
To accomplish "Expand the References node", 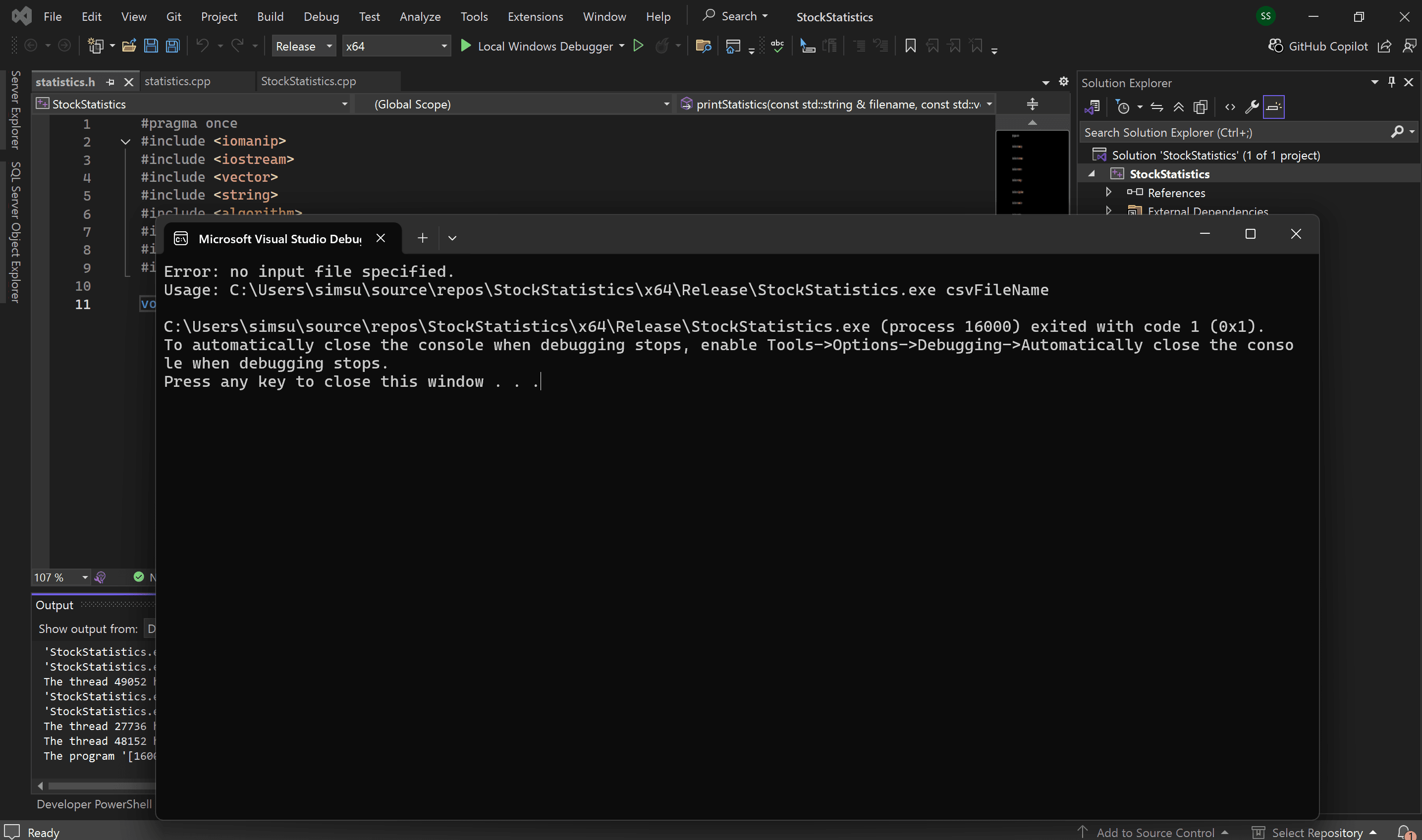I will [1108, 193].
